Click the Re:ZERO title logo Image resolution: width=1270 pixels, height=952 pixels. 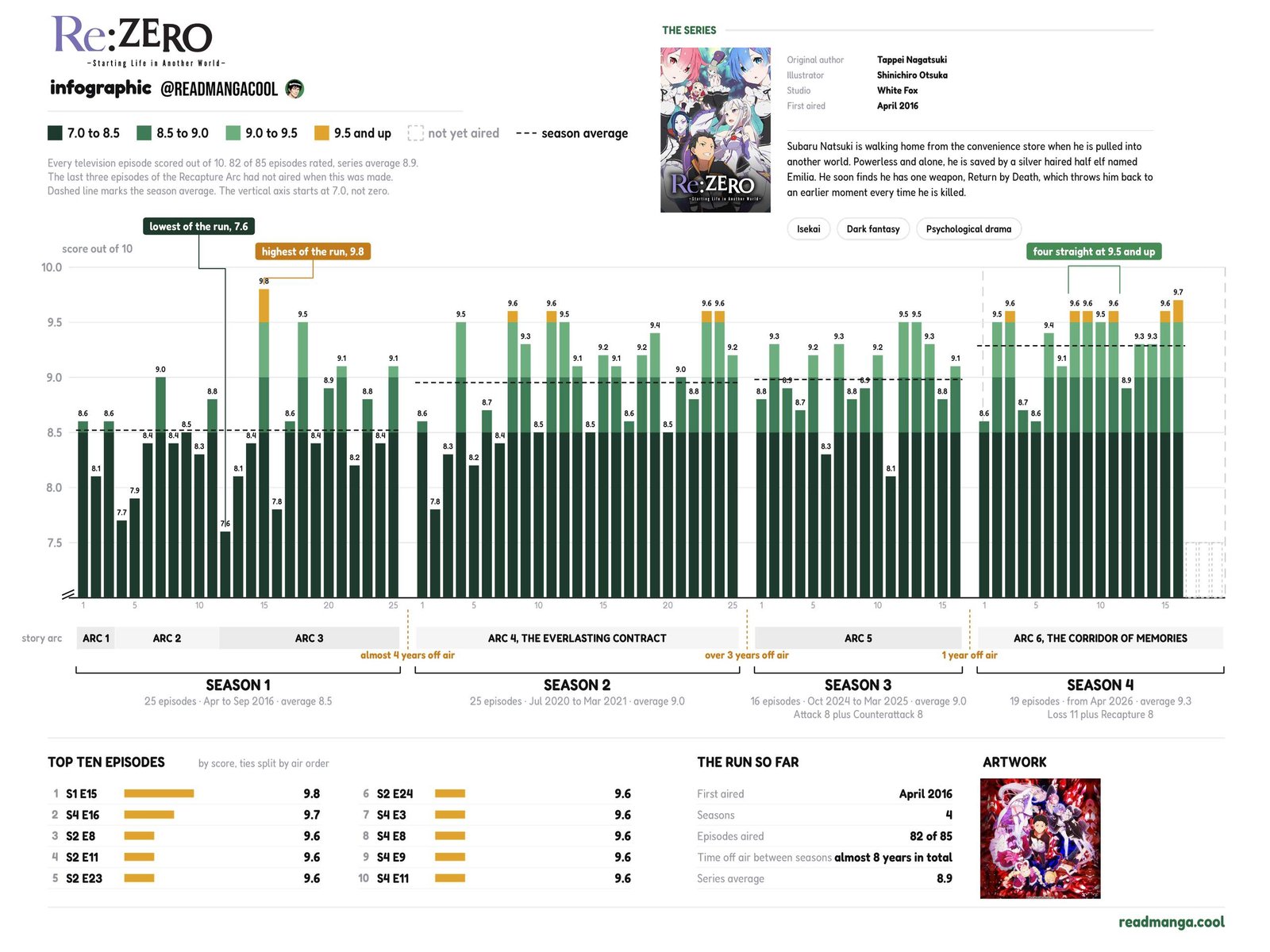point(138,41)
